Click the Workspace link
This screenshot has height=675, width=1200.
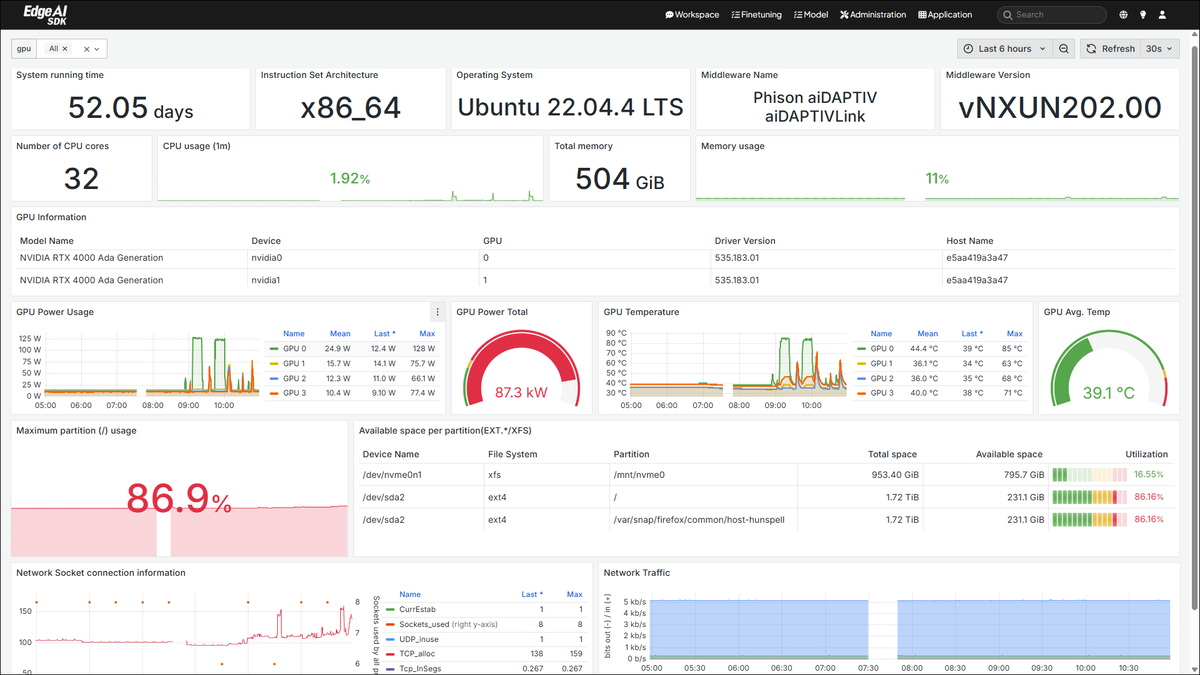click(695, 14)
